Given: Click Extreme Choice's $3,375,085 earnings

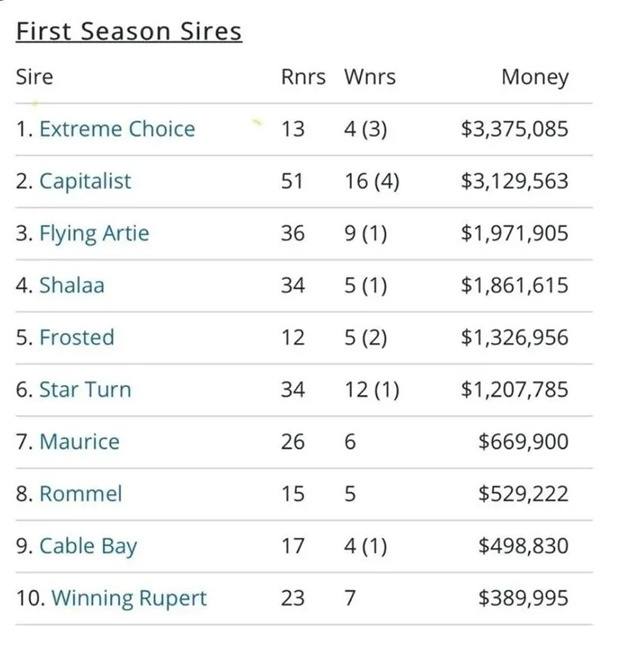Looking at the screenshot, I should 514,129.
